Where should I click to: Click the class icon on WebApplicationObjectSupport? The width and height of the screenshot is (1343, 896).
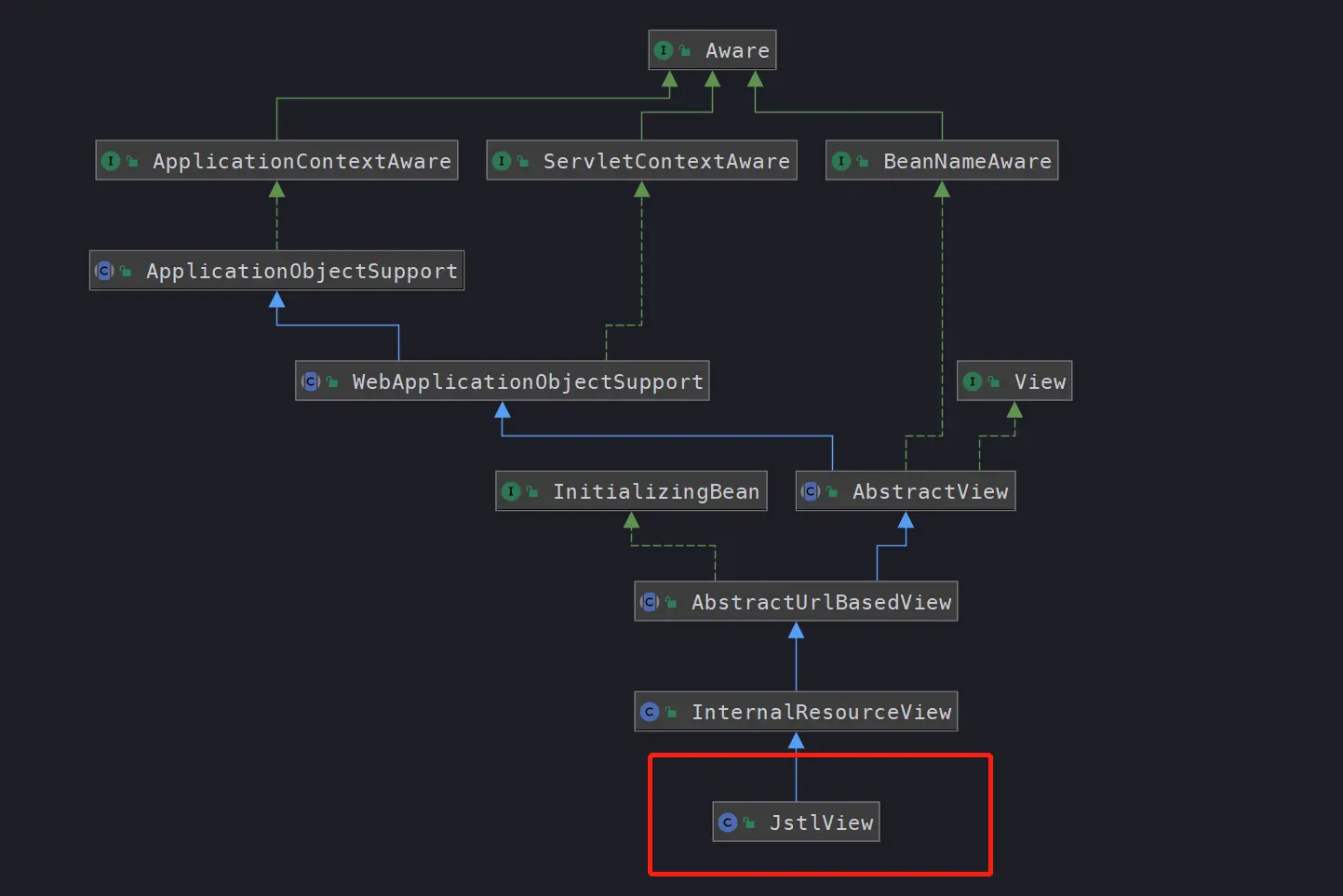(x=310, y=381)
